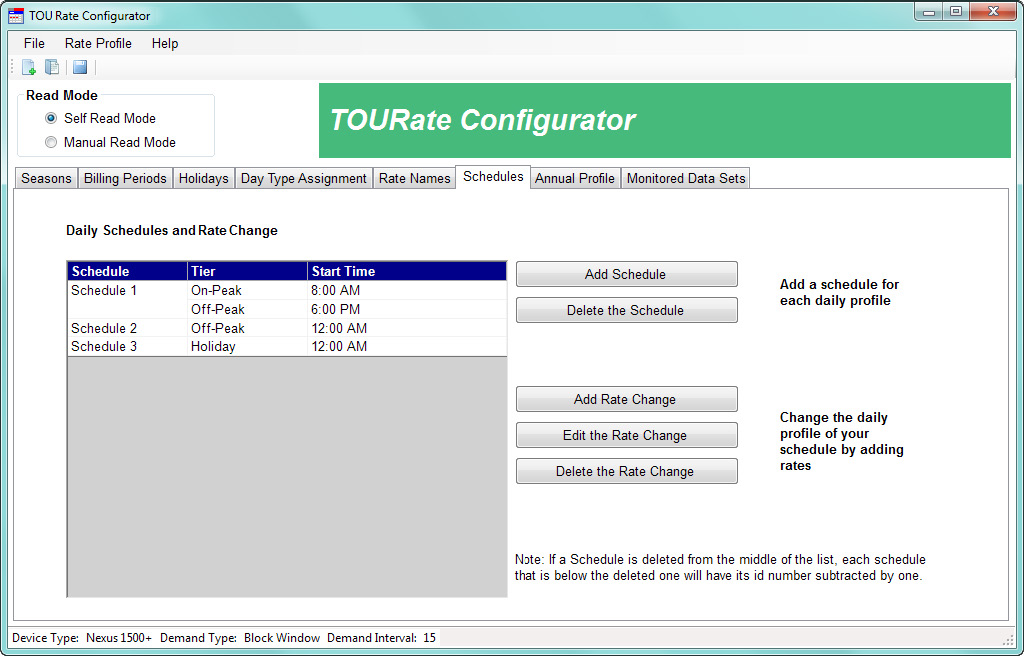1024x656 pixels.
Task: Select the 6:00 PM start time cell
Action: point(407,309)
